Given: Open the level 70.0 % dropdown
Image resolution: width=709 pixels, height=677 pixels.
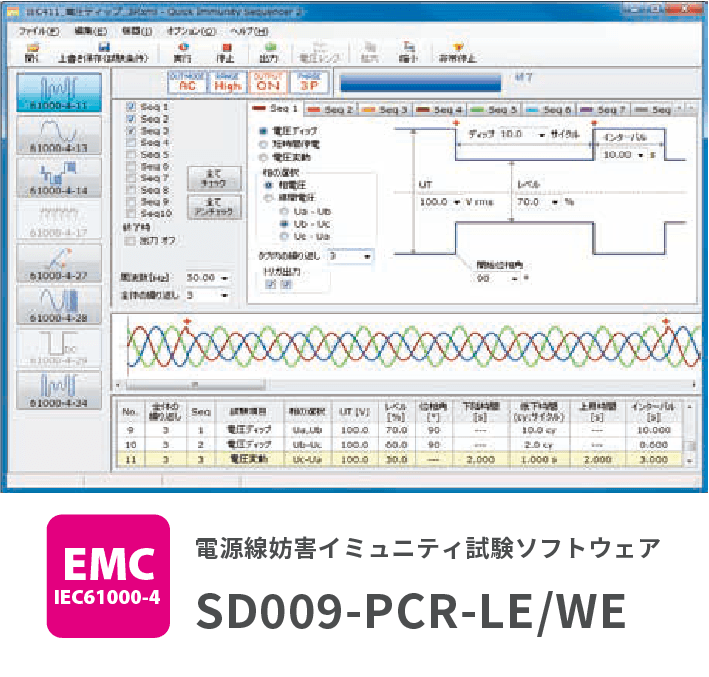Looking at the screenshot, I should click(555, 202).
